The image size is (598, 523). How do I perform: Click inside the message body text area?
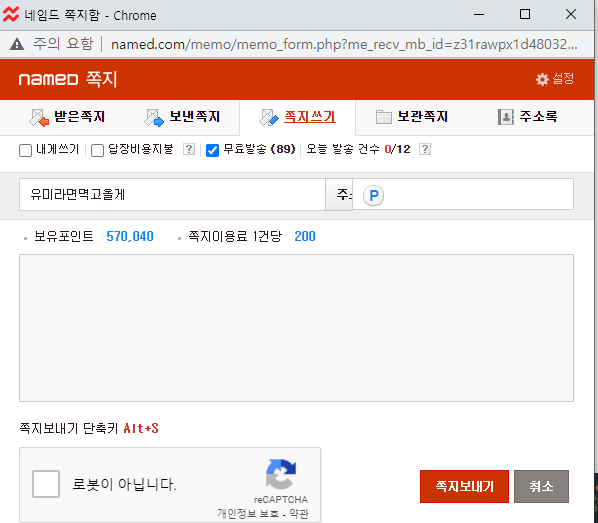tap(296, 328)
